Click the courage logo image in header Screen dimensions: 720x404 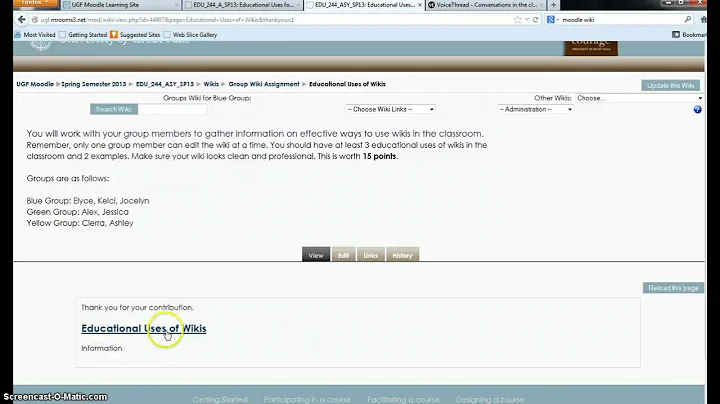pos(591,48)
